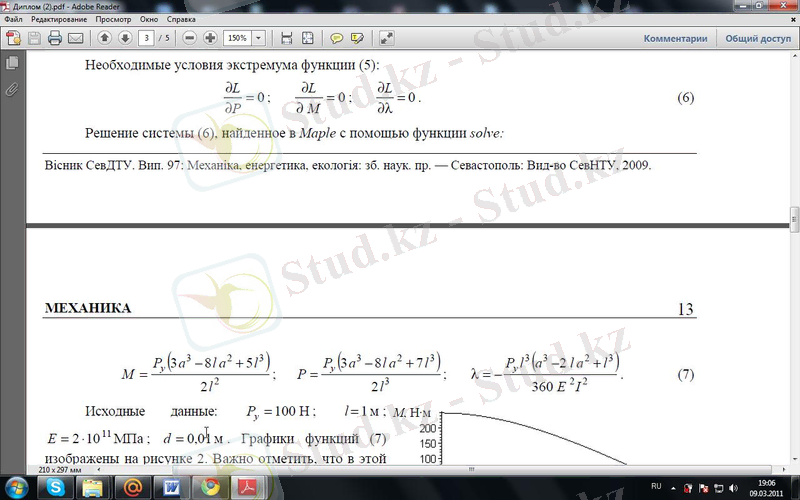Click the page number field showing 3
Viewport: 800px width, 500px height.
tap(146, 38)
